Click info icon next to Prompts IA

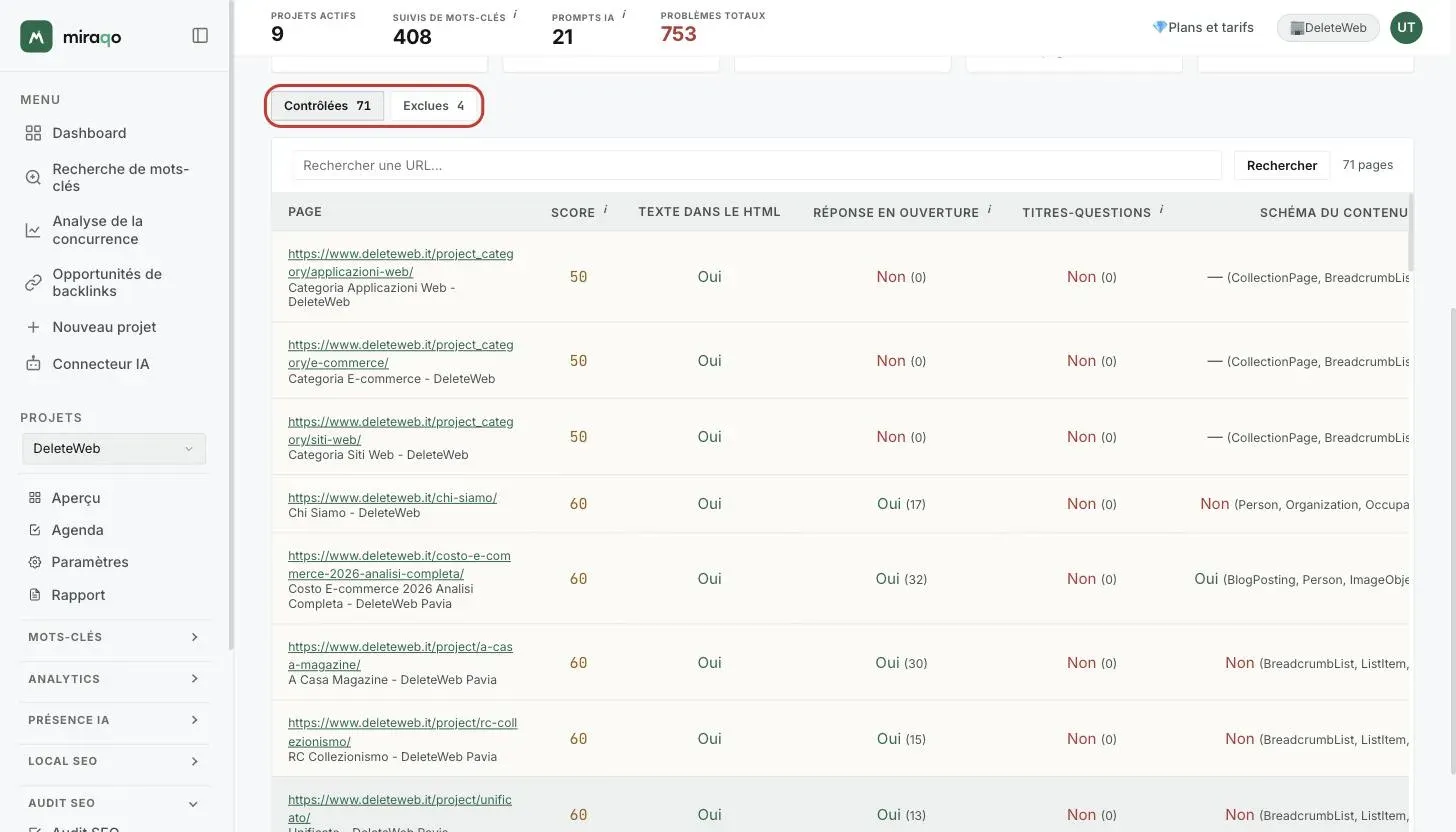coord(624,15)
